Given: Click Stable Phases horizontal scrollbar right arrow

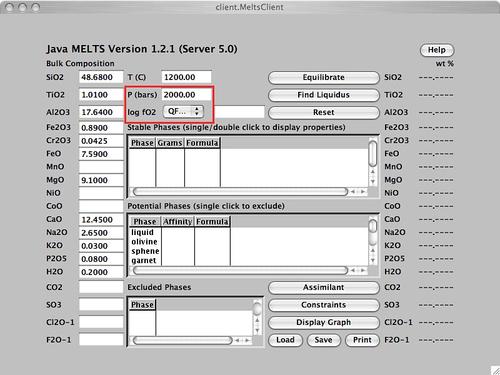Looking at the screenshot, I should (x=363, y=192).
